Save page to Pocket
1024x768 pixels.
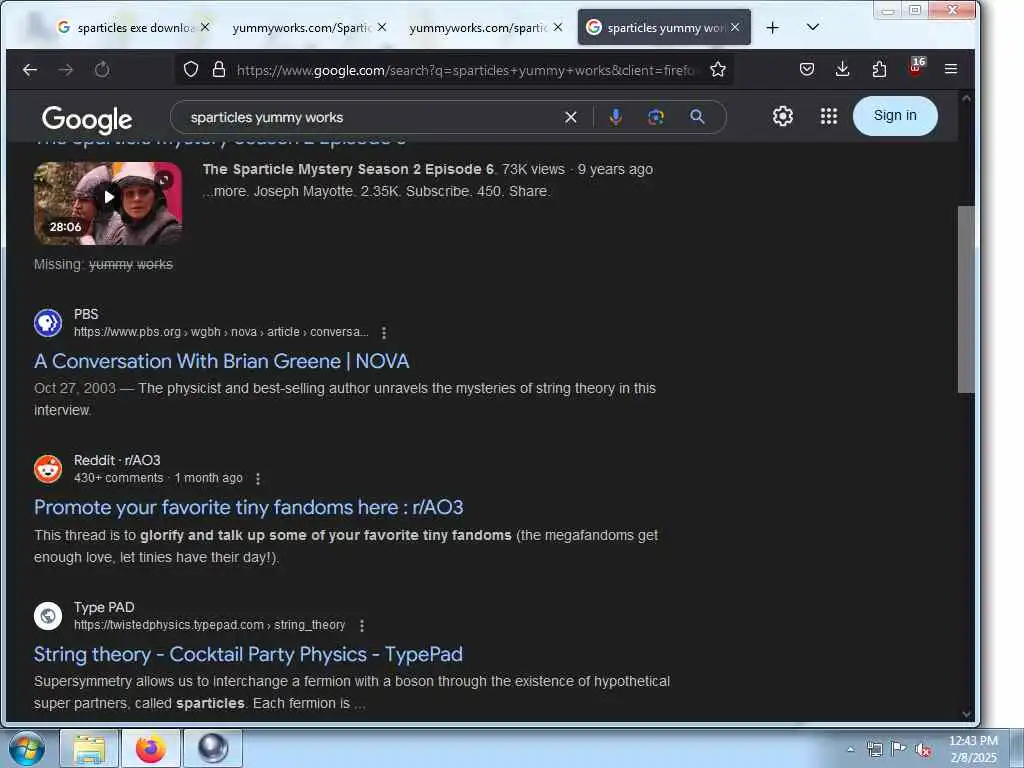pyautogui.click(x=807, y=69)
